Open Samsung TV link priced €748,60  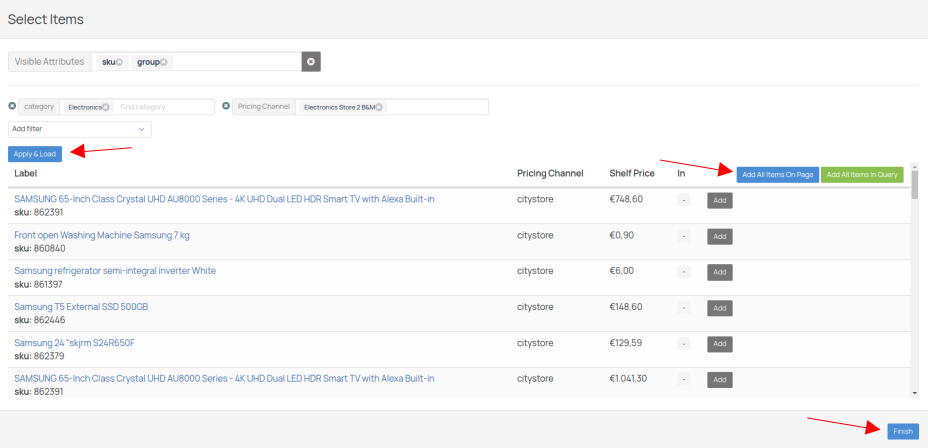click(224, 199)
